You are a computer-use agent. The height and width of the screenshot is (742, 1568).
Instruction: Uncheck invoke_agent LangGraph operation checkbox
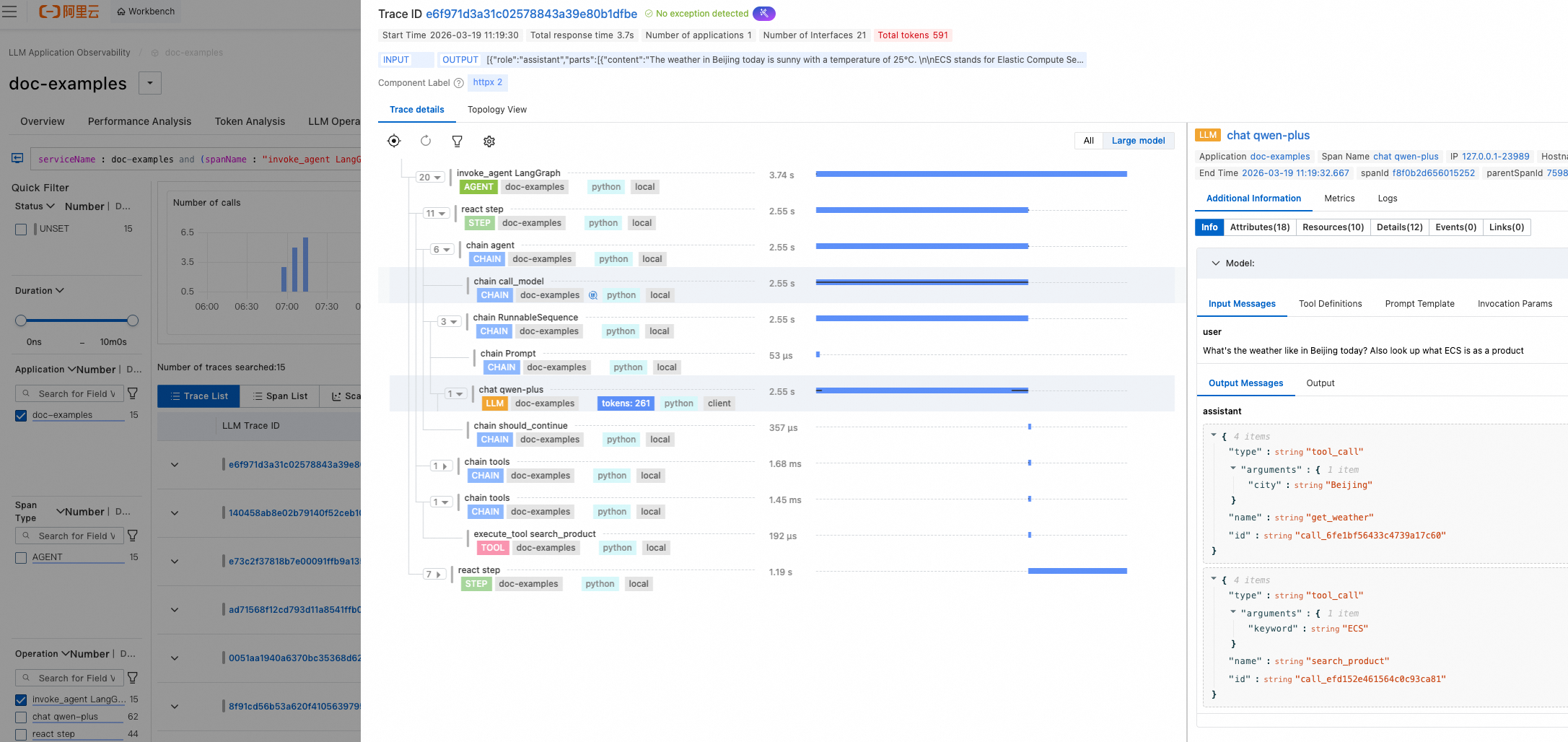coord(21,699)
